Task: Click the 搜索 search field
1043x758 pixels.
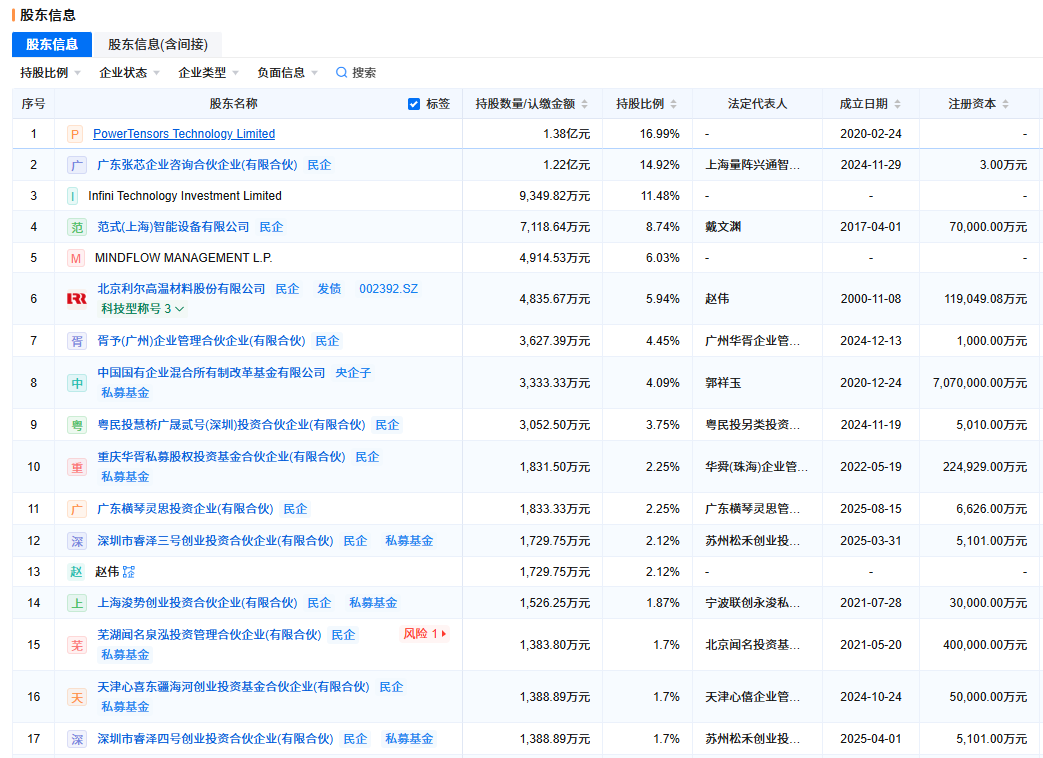Action: pyautogui.click(x=356, y=72)
